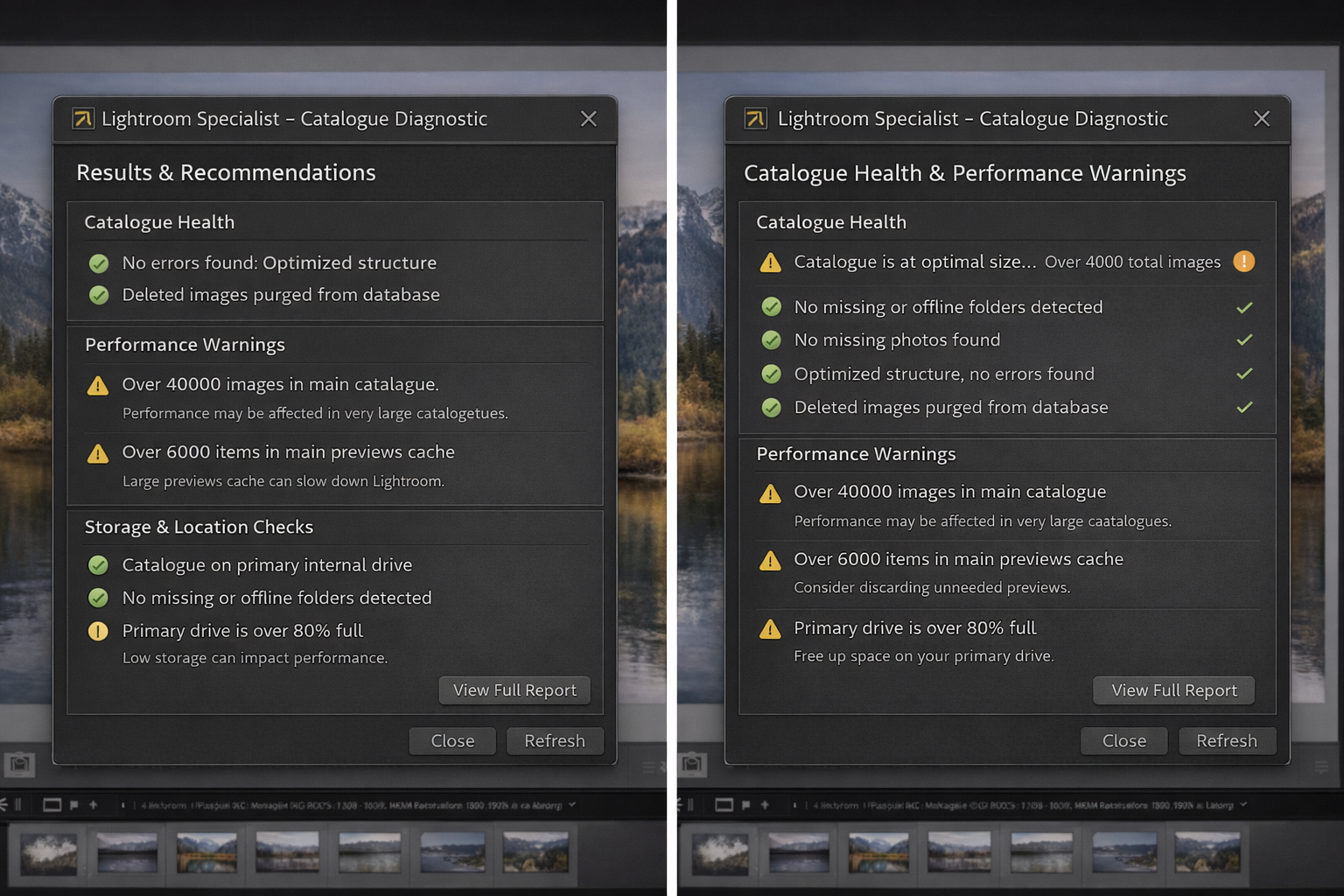This screenshot has height=896, width=1344.
Task: Click yellow info icon beside 'Primary drive' in left dialog
Action: tap(98, 631)
